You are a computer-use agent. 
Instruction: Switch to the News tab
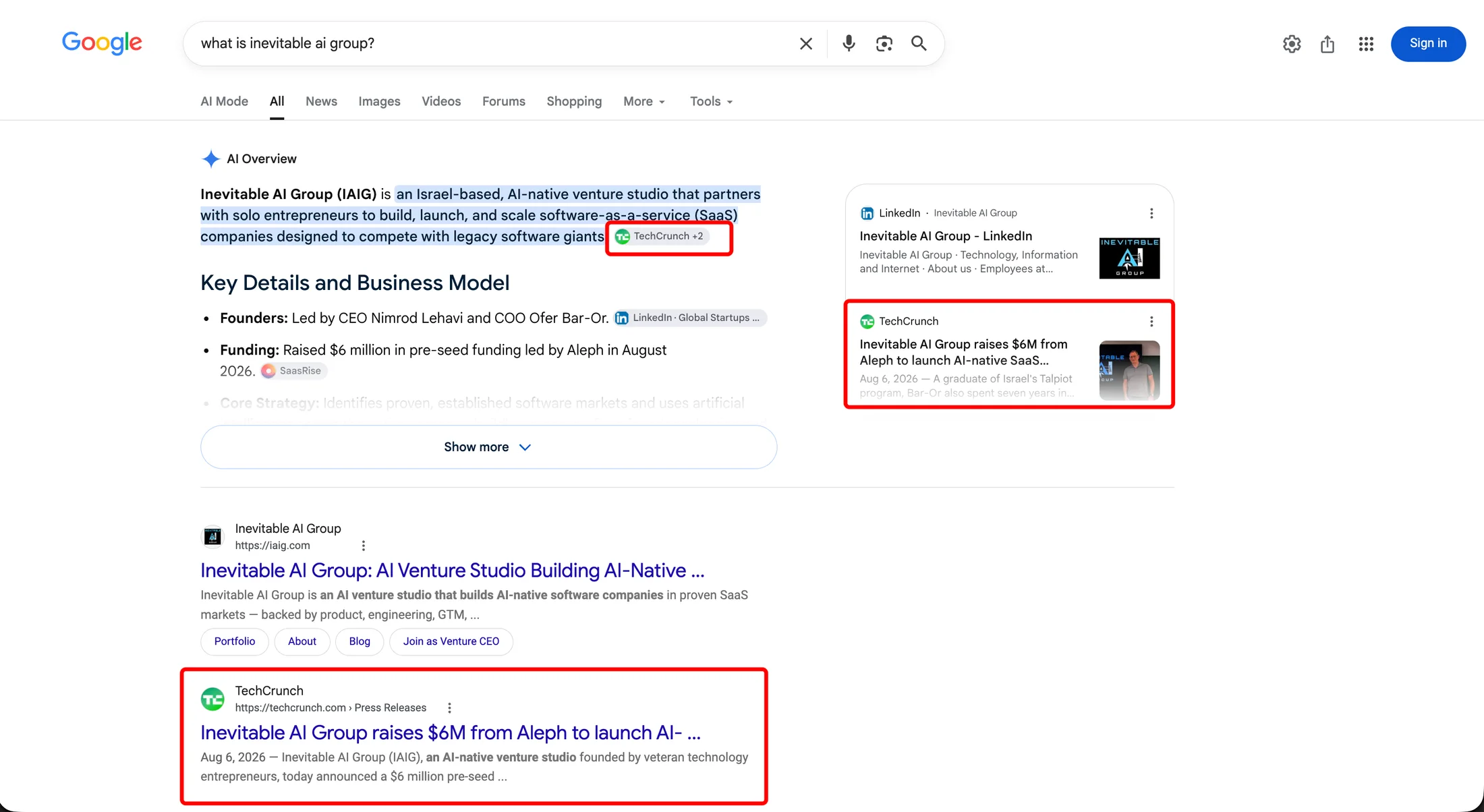[321, 101]
